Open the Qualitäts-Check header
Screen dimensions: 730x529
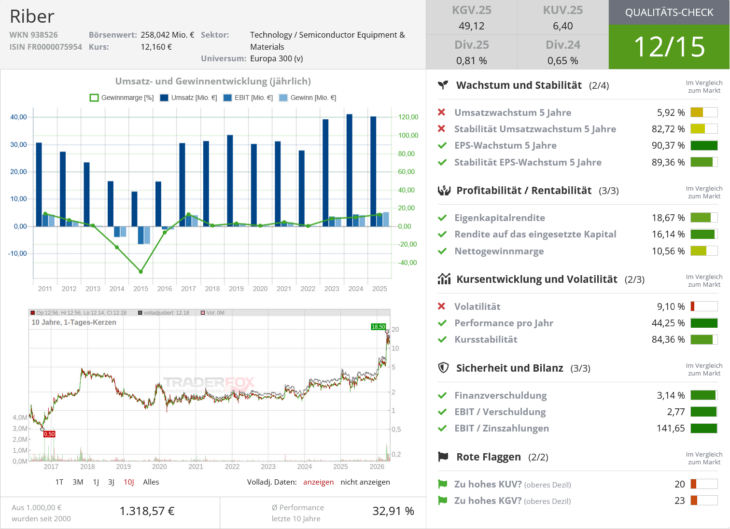(x=669, y=13)
